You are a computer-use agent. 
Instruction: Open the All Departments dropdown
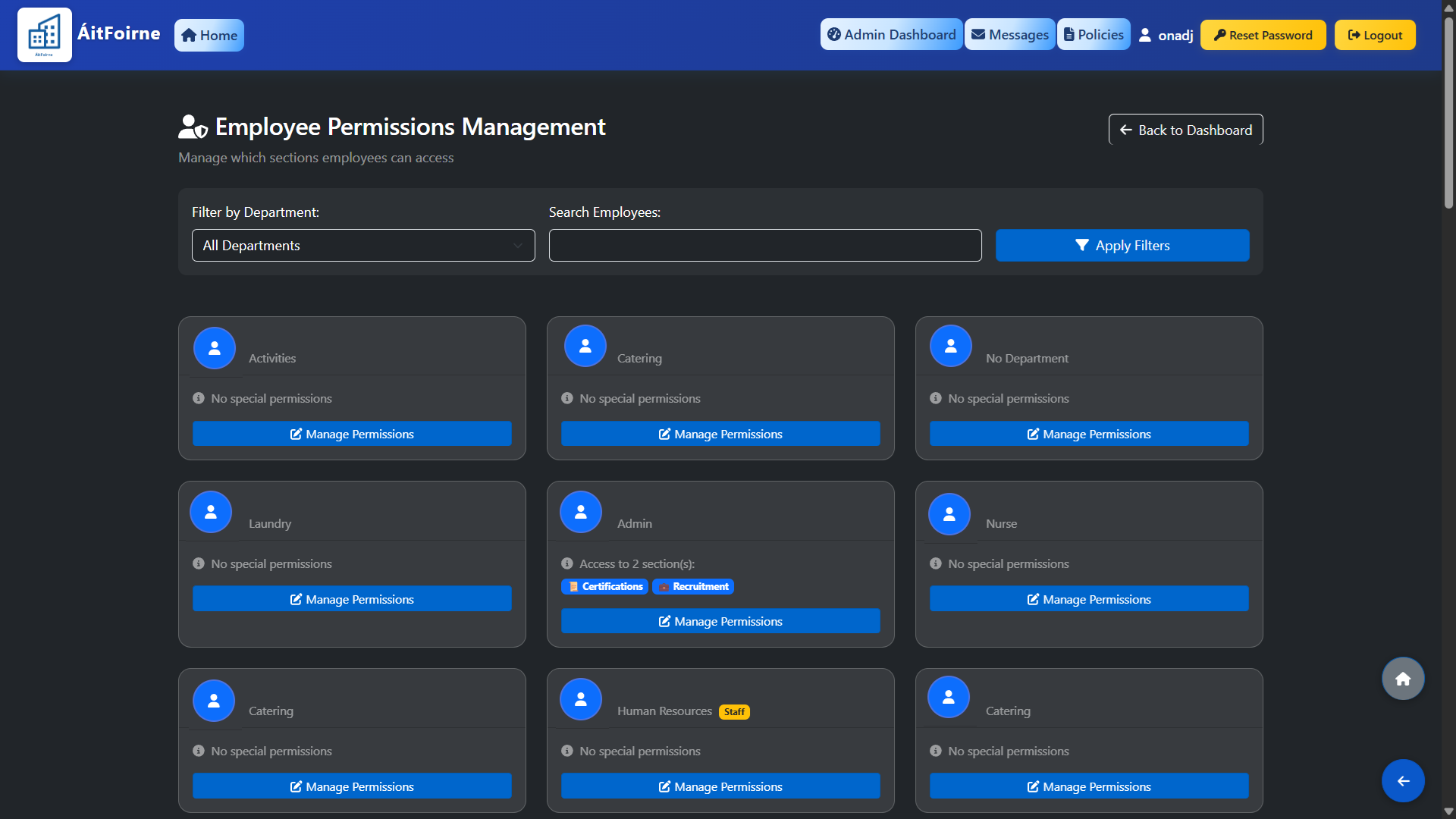click(363, 246)
